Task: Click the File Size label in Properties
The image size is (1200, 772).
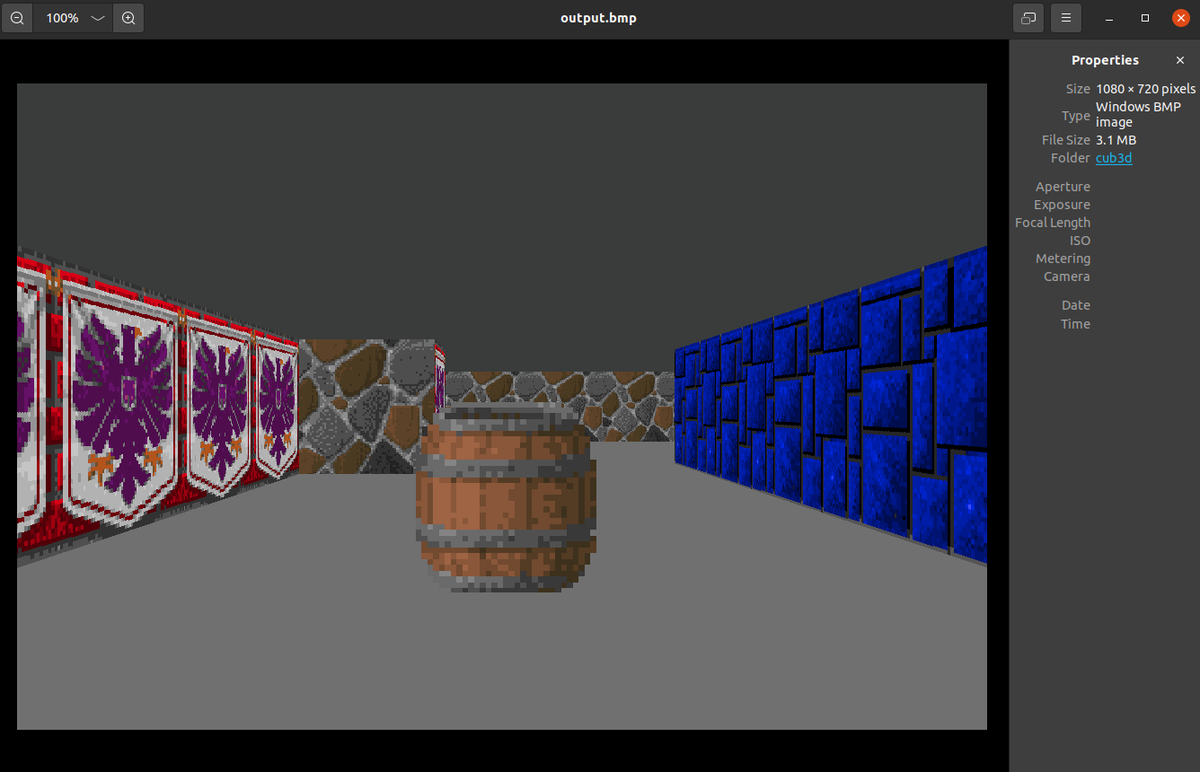Action: (x=1066, y=140)
